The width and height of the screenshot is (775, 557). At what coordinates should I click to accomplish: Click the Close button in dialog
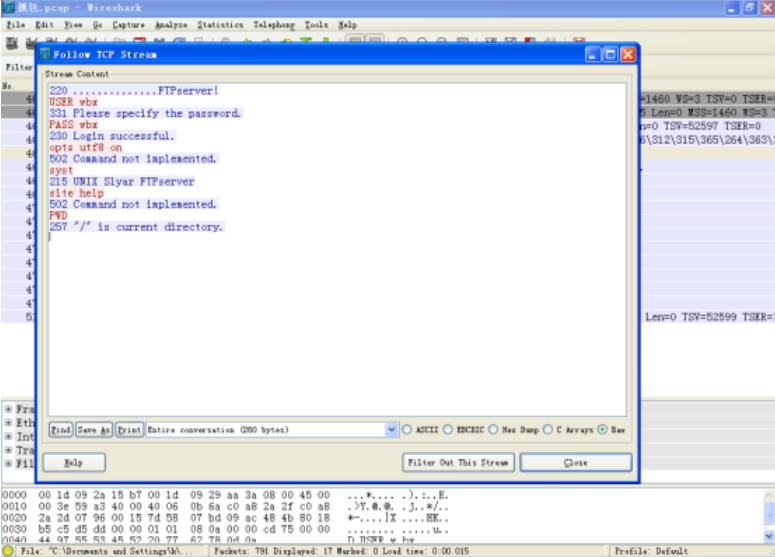(x=576, y=463)
